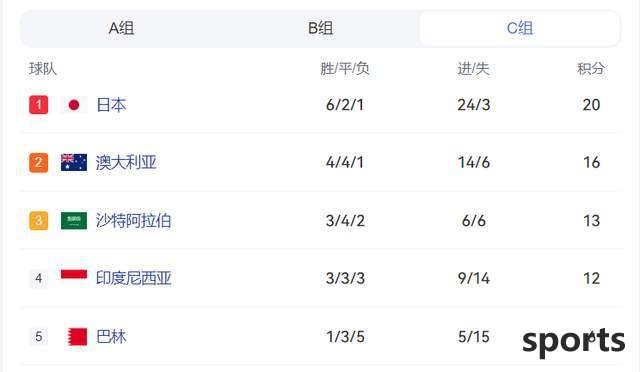Screen dimensions: 640x372
Task: Open the 巴林 team link
Action: coord(111,336)
